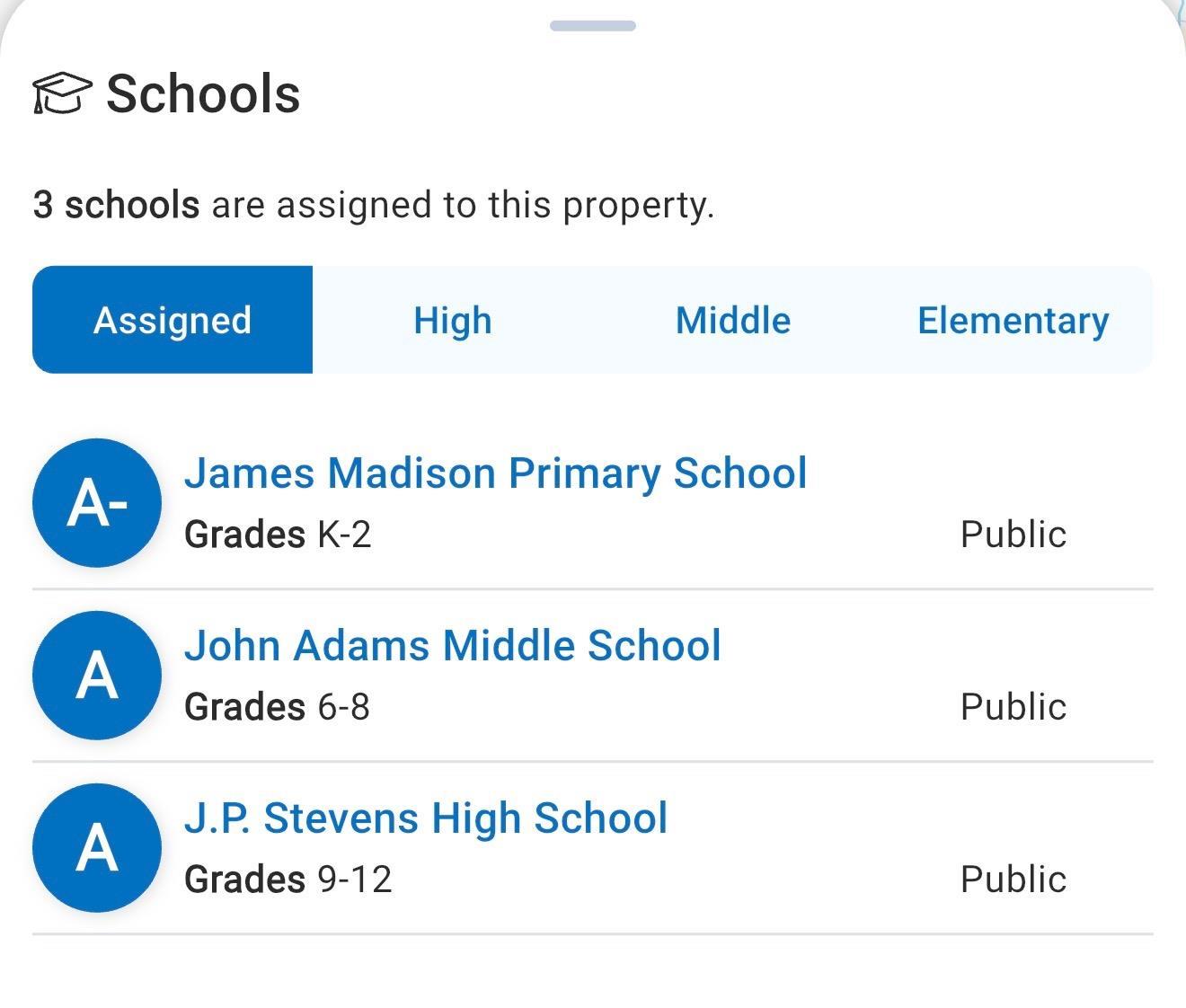Switch to the High schools tab

pos(453,320)
